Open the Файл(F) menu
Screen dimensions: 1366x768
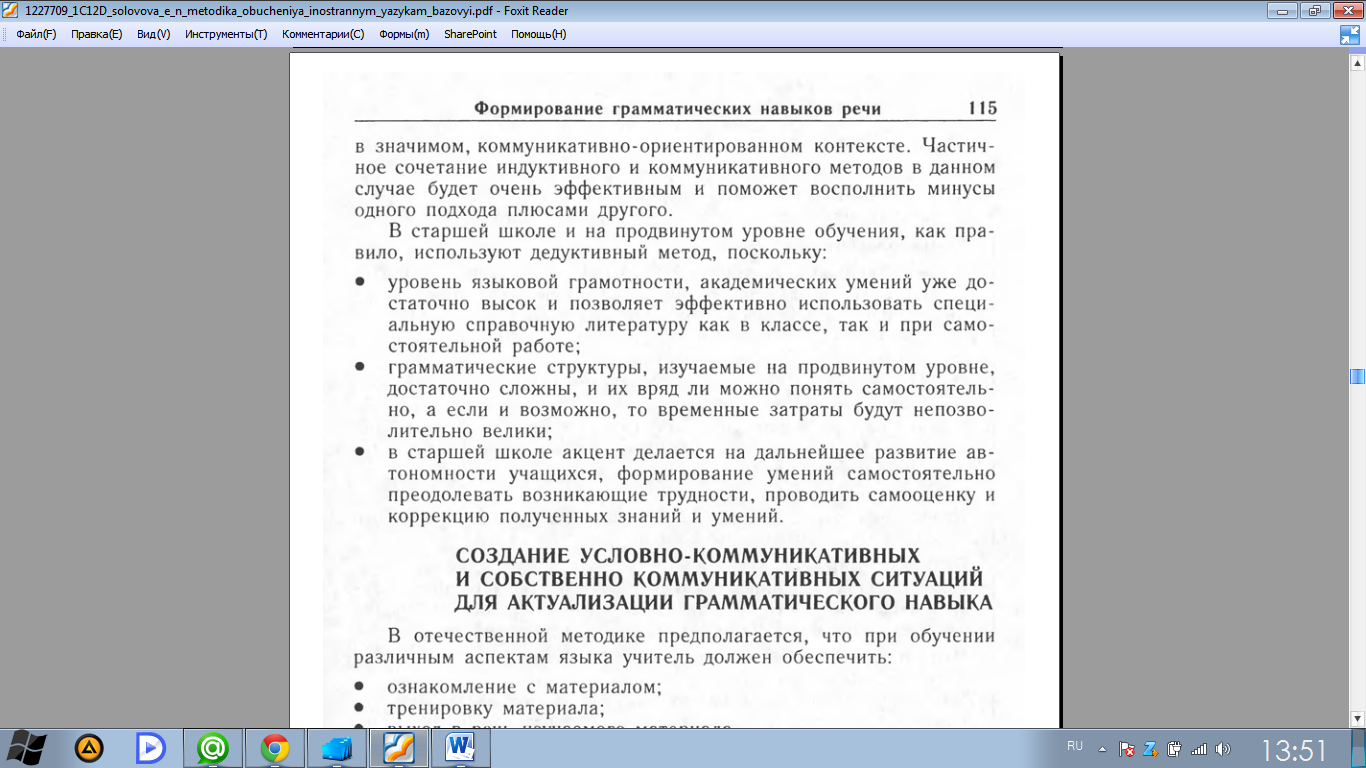click(36, 34)
